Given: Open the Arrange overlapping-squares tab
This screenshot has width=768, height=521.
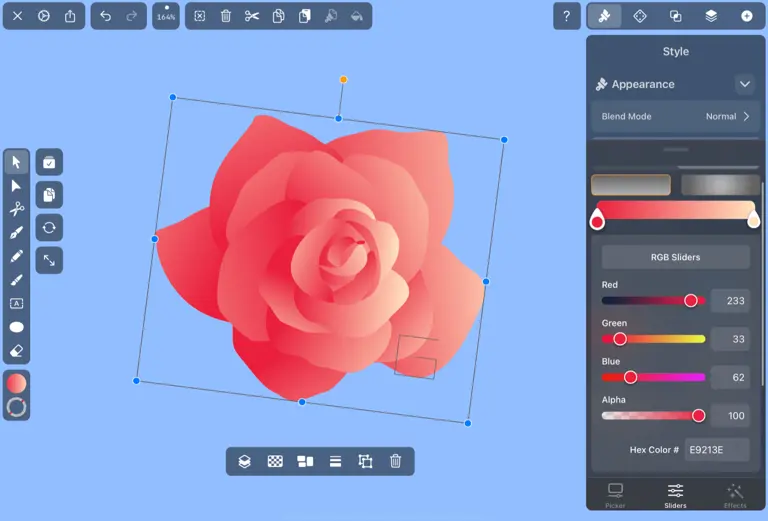Looking at the screenshot, I should (675, 16).
